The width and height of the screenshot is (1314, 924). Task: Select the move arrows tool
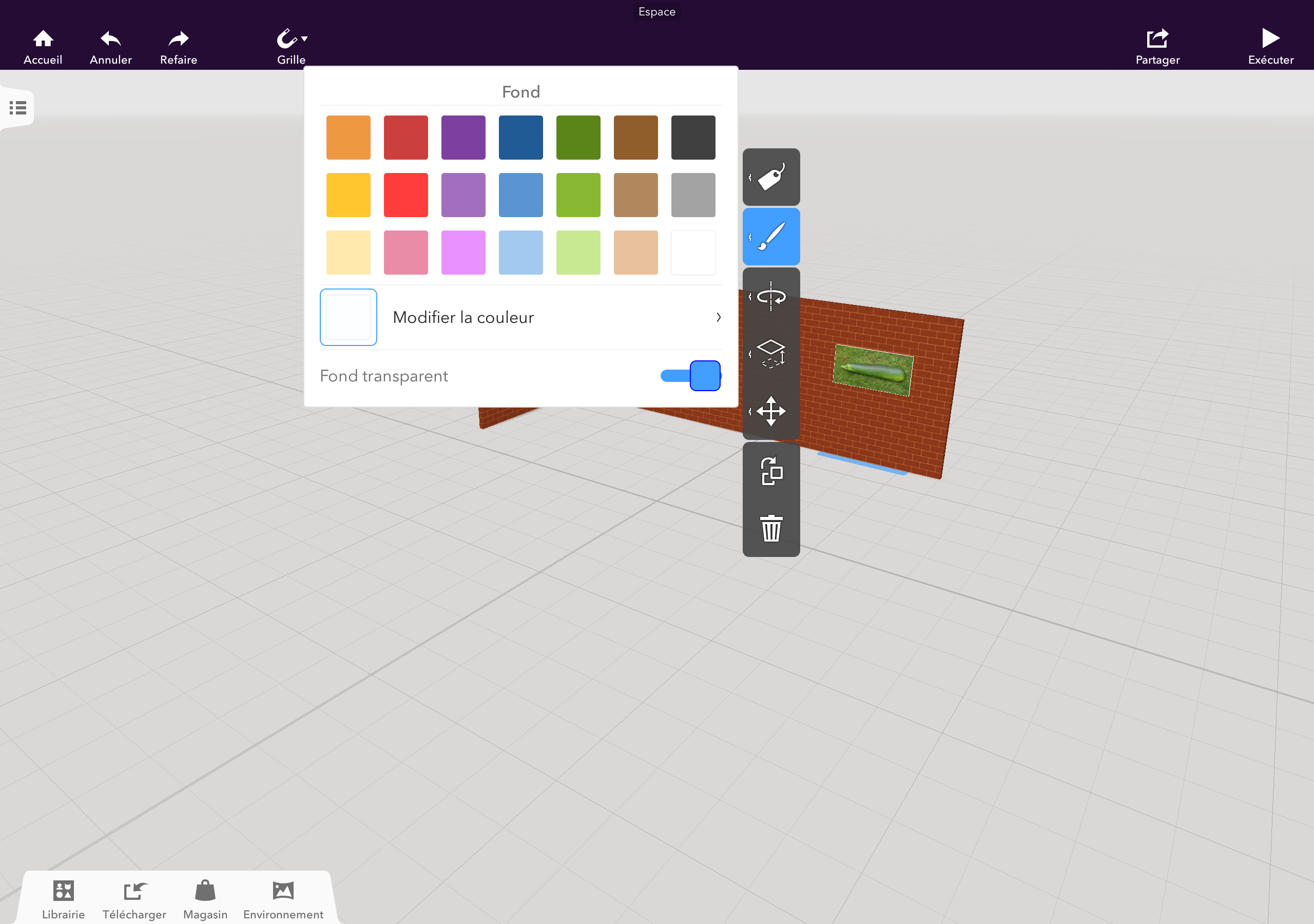pos(771,411)
